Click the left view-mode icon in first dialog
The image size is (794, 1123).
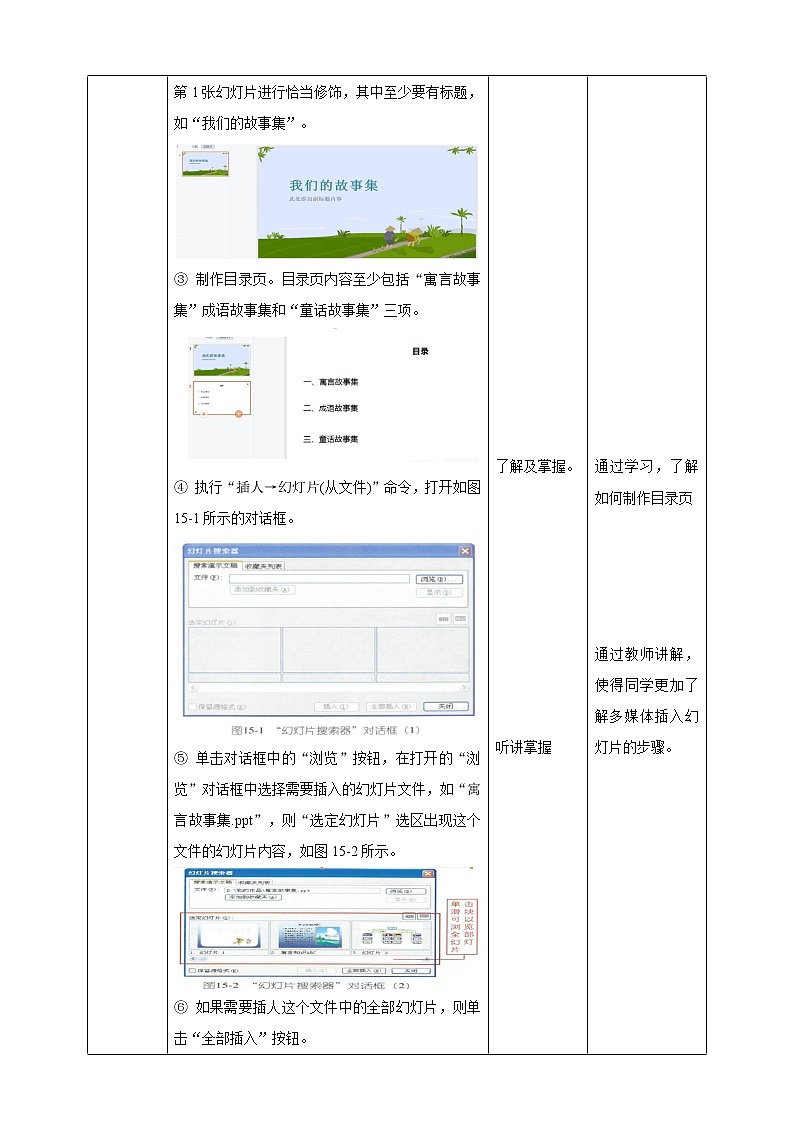point(443,619)
